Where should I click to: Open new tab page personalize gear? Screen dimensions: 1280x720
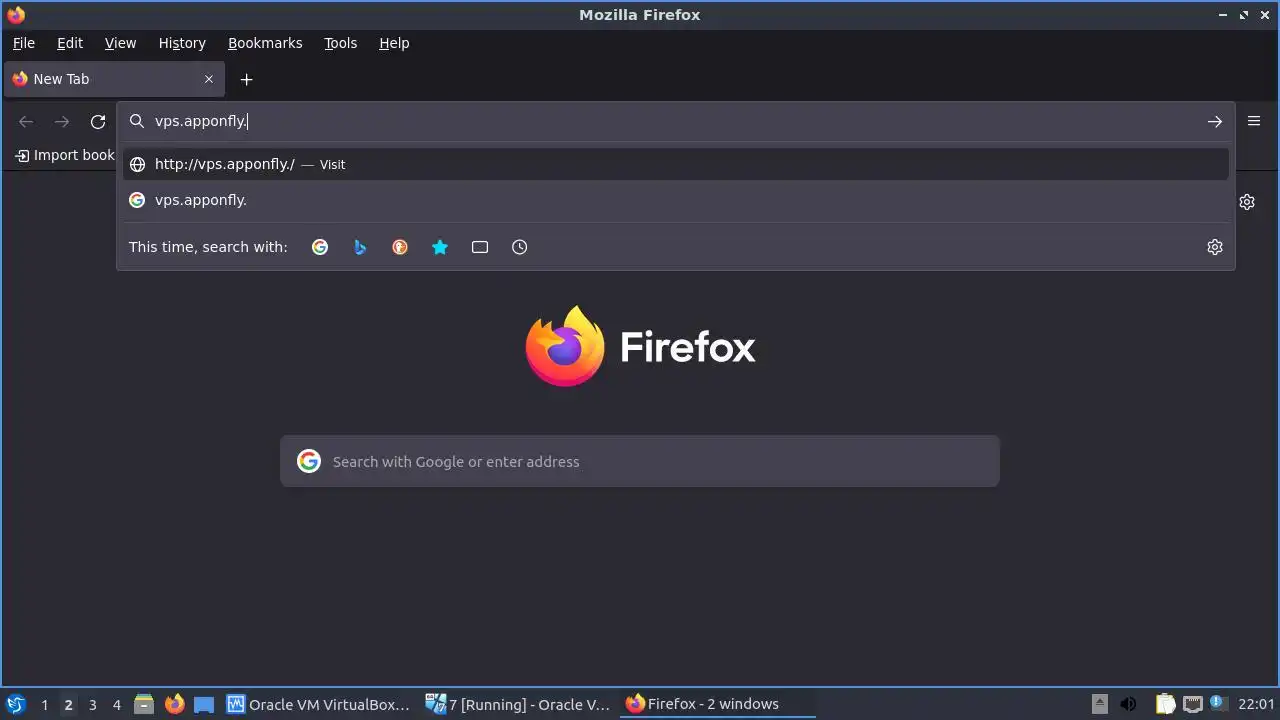click(x=1247, y=202)
